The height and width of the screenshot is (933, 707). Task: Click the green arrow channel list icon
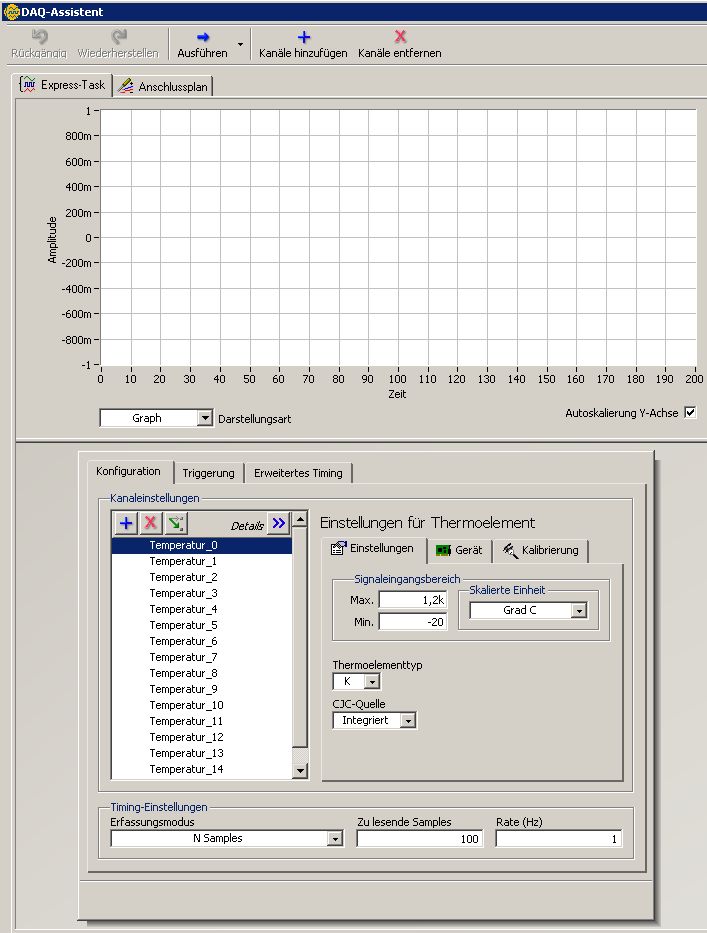[176, 523]
